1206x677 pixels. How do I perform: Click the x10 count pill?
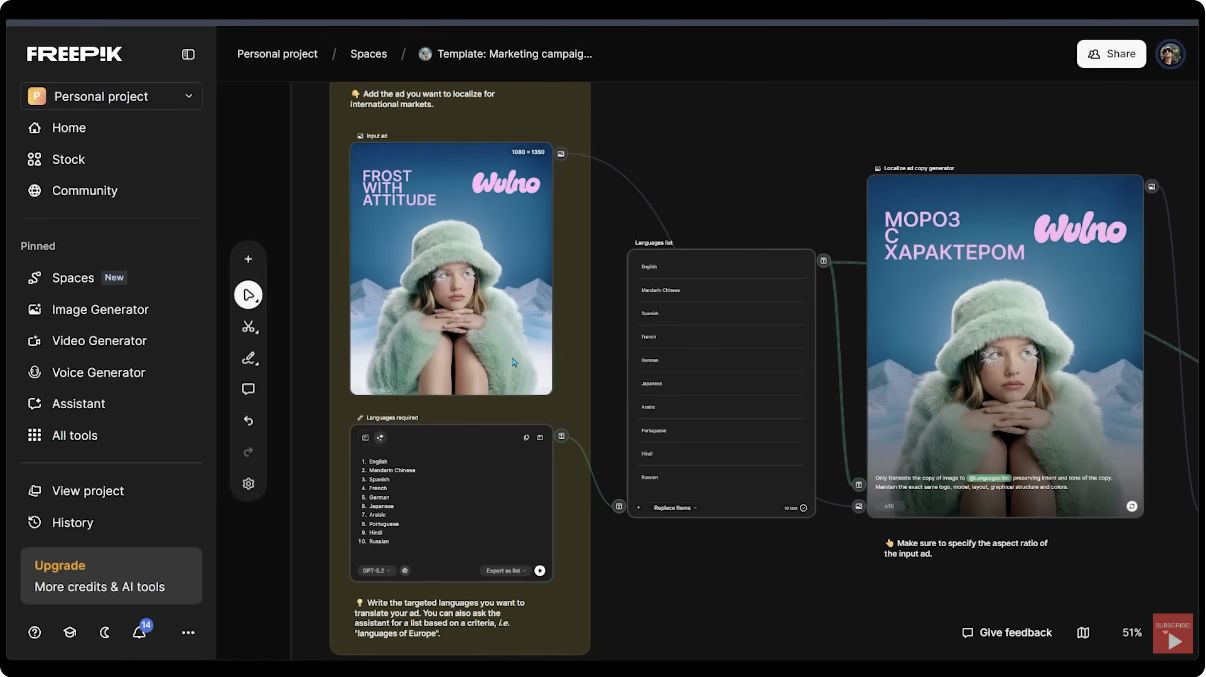[888, 506]
